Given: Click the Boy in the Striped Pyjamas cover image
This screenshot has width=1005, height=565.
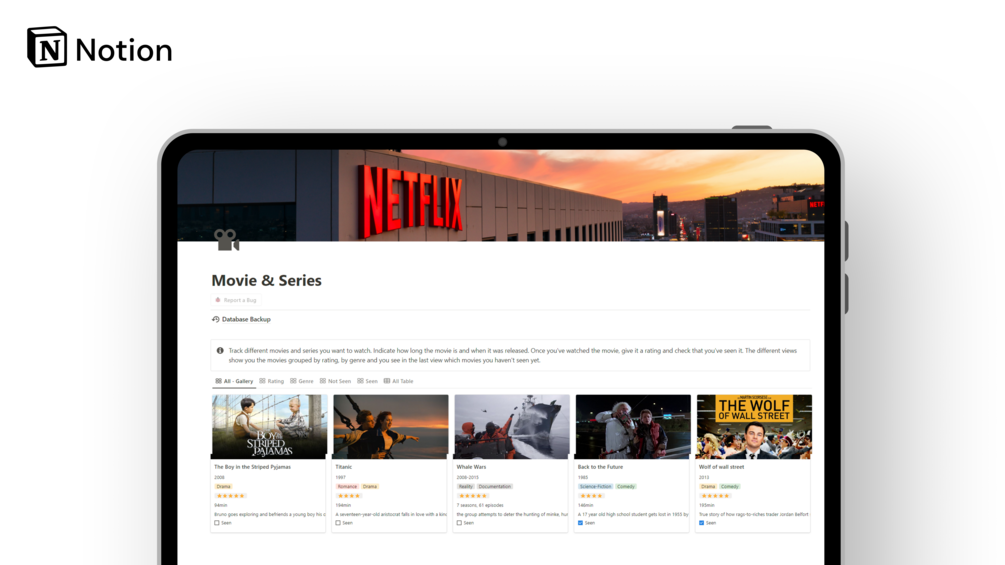Looking at the screenshot, I should pos(269,427).
